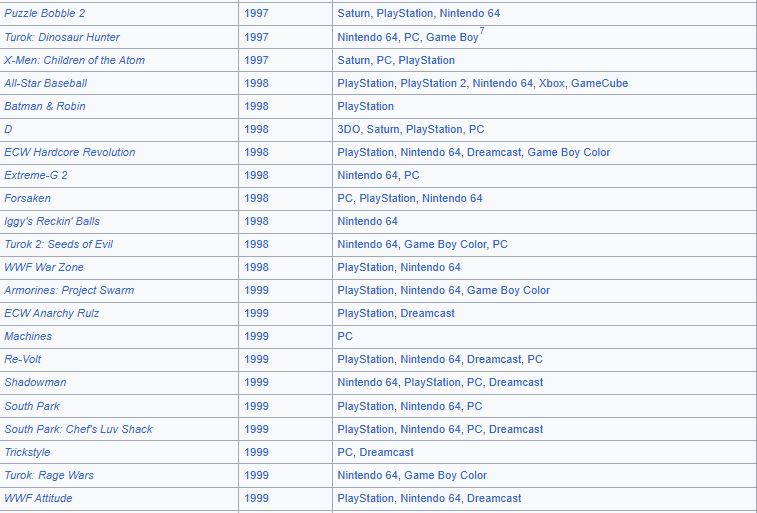Open Turok: Dinosaur Hunter article link
Viewport: 757px width, 513px height.
(x=62, y=37)
